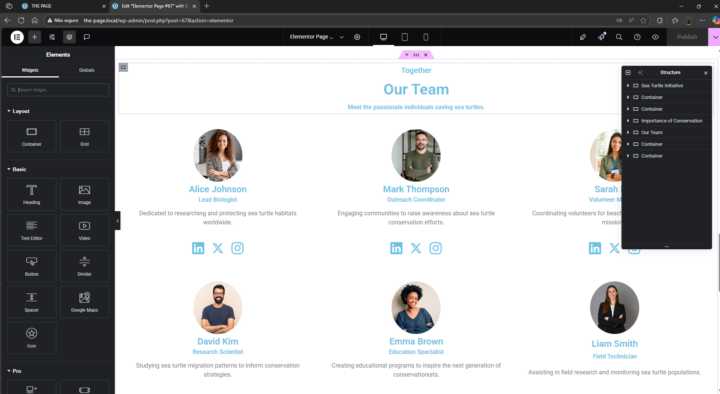The image size is (720, 394).
Task: Click Mark Thompson's Instagram icon
Action: pos(436,248)
